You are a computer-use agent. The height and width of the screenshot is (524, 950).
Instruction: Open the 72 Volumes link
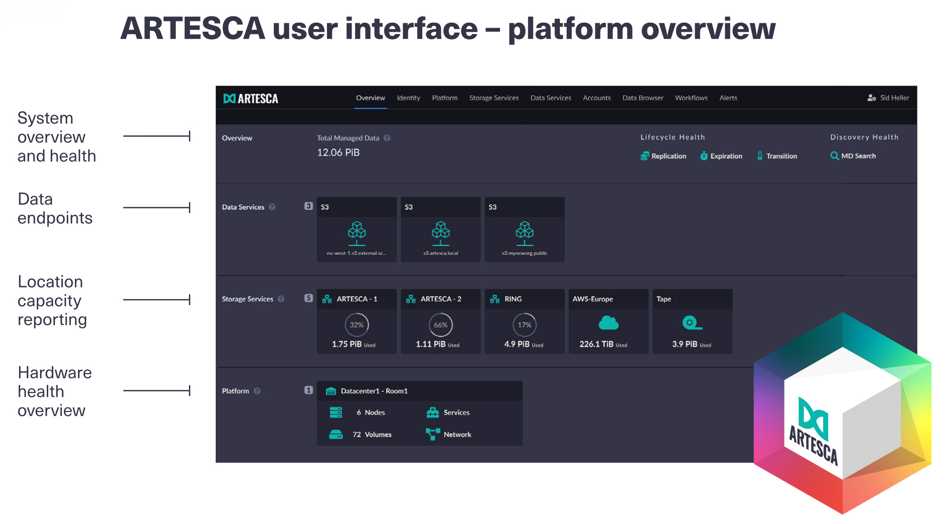372,434
